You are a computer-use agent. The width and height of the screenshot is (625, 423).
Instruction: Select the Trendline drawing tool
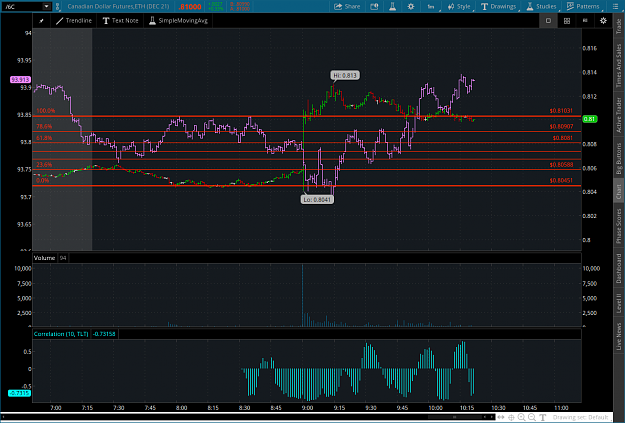point(74,21)
